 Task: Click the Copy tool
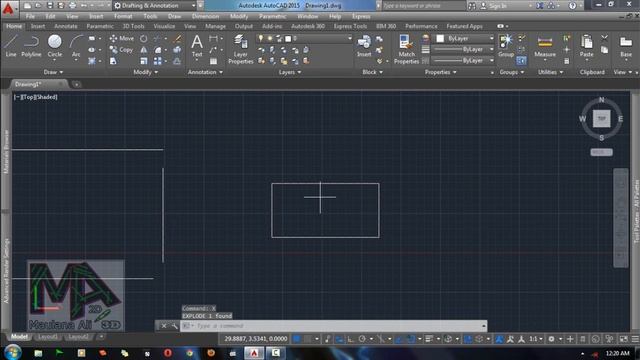[121, 50]
